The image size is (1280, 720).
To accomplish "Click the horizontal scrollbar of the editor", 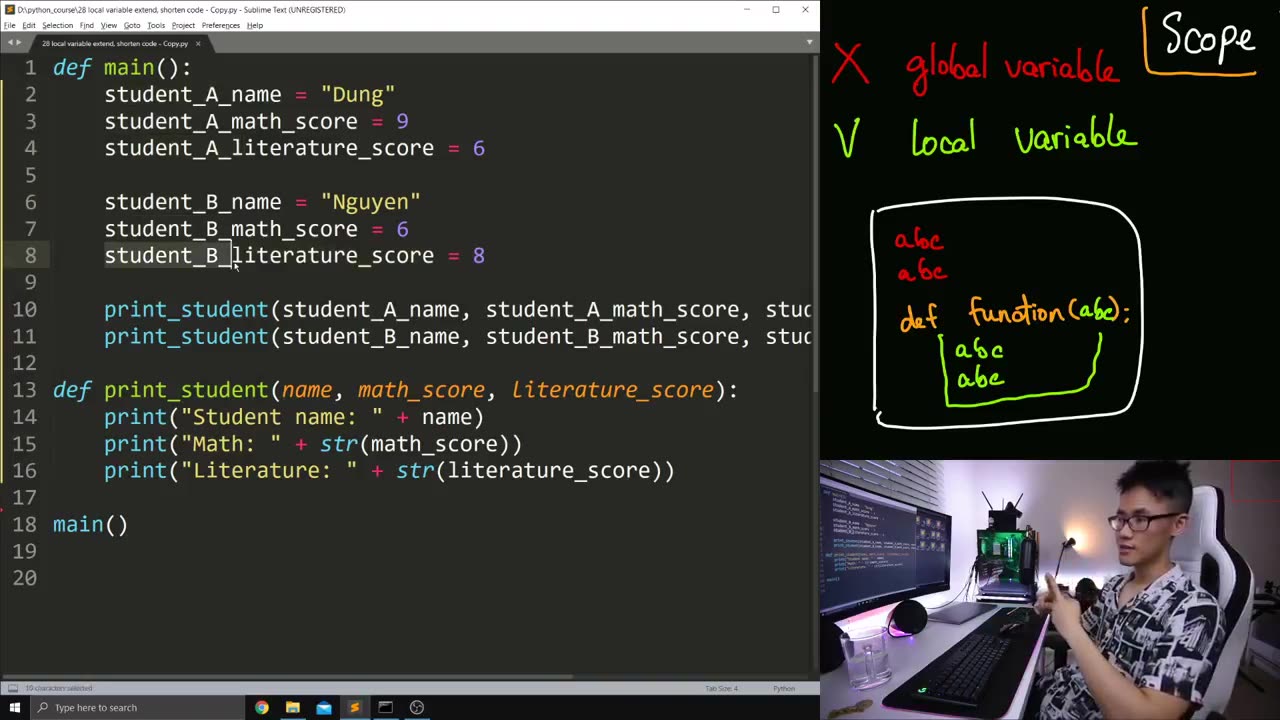I will coord(290,677).
